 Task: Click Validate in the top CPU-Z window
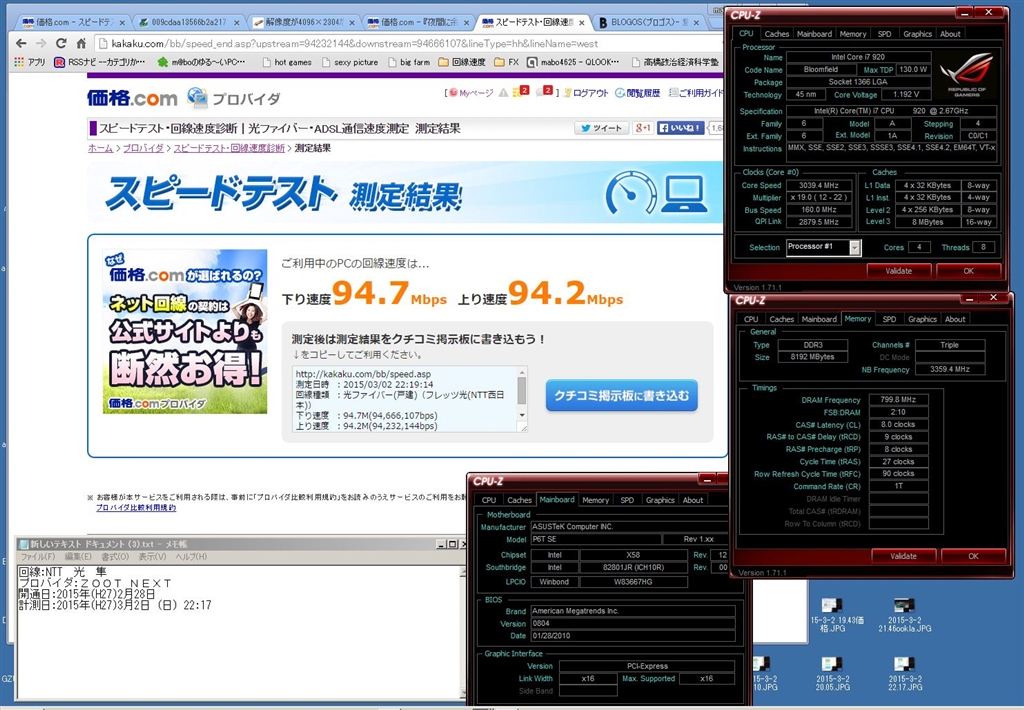point(899,270)
